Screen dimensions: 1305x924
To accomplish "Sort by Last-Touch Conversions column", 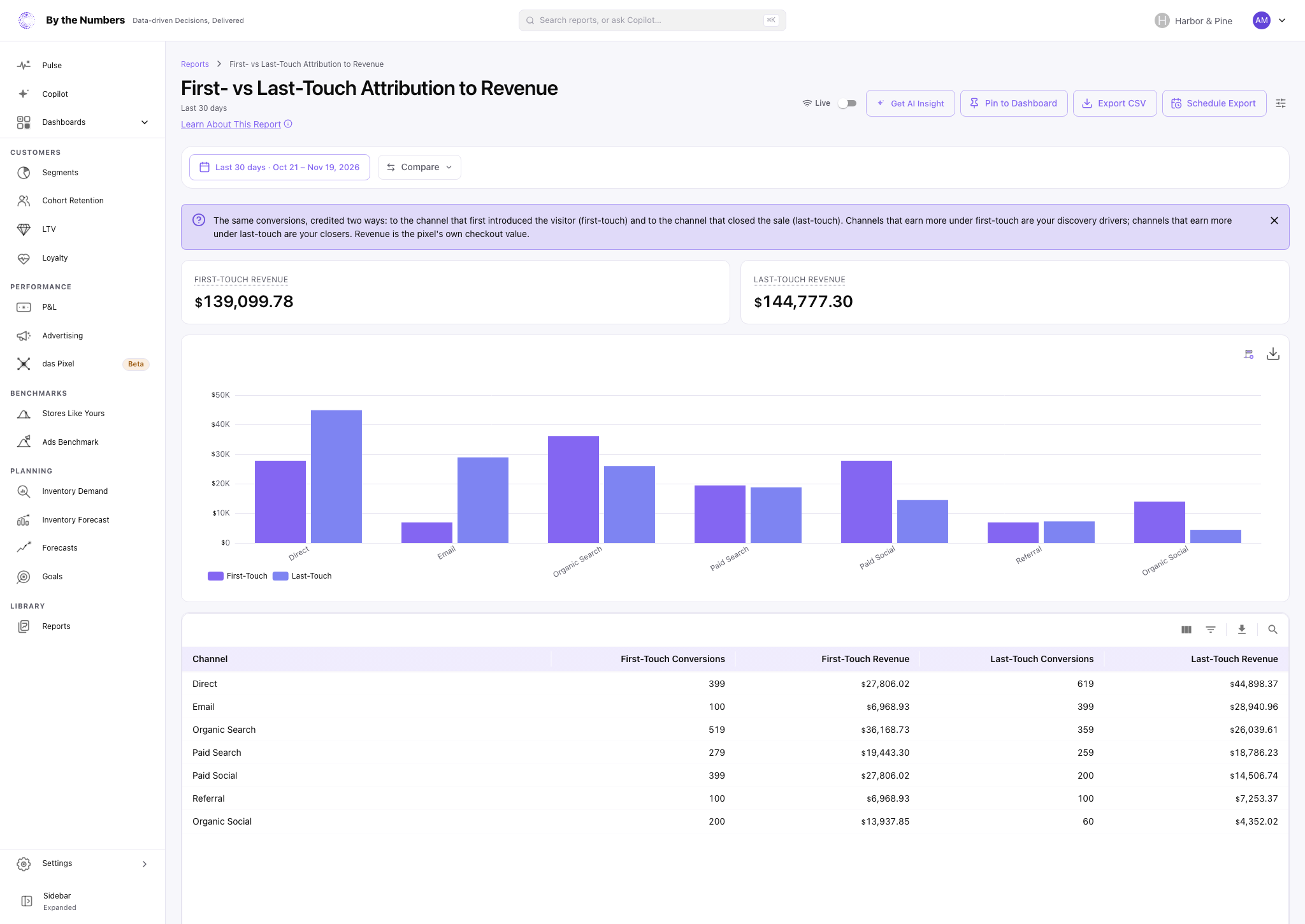I will [1042, 659].
